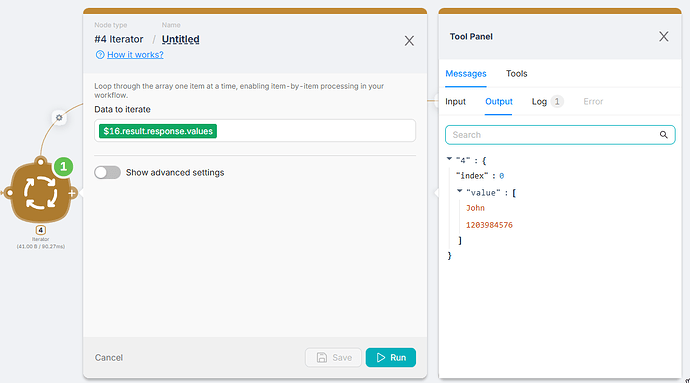Click the Save button
This screenshot has width=690, height=383.
334,357
